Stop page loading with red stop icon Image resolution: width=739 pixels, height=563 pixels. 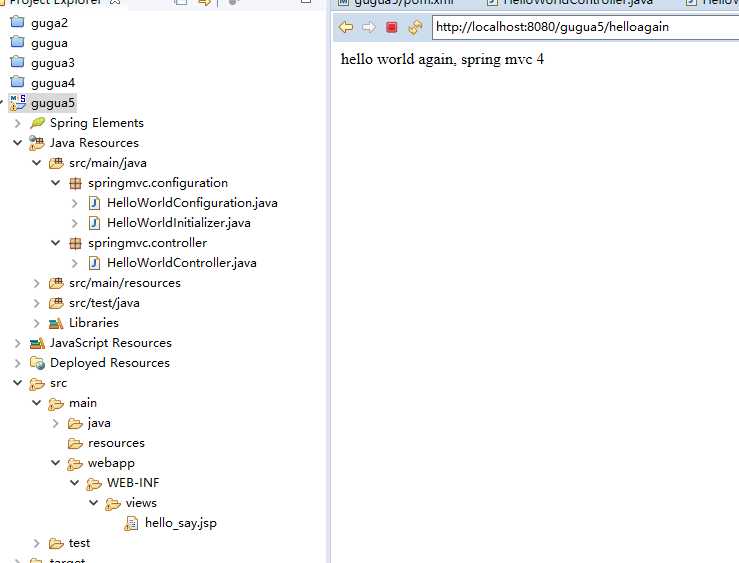(391, 27)
